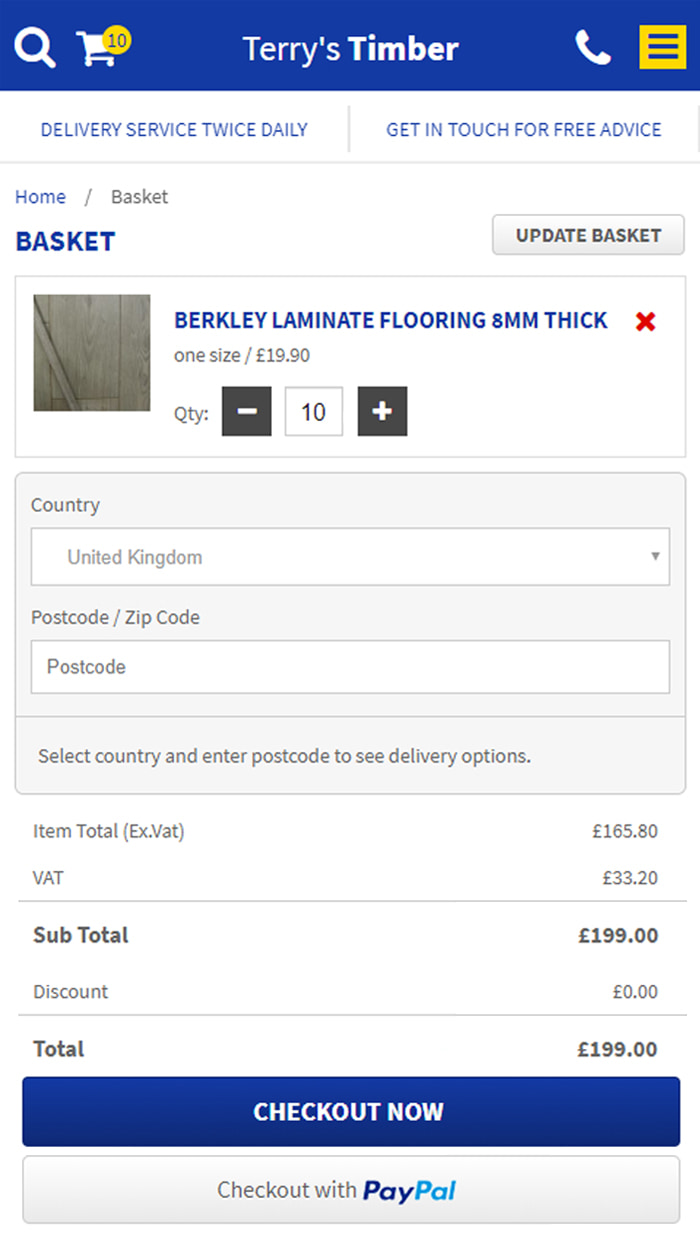Click the laminate flooring thumbnail
Screen dimensions: 700x1244
(x=92, y=353)
